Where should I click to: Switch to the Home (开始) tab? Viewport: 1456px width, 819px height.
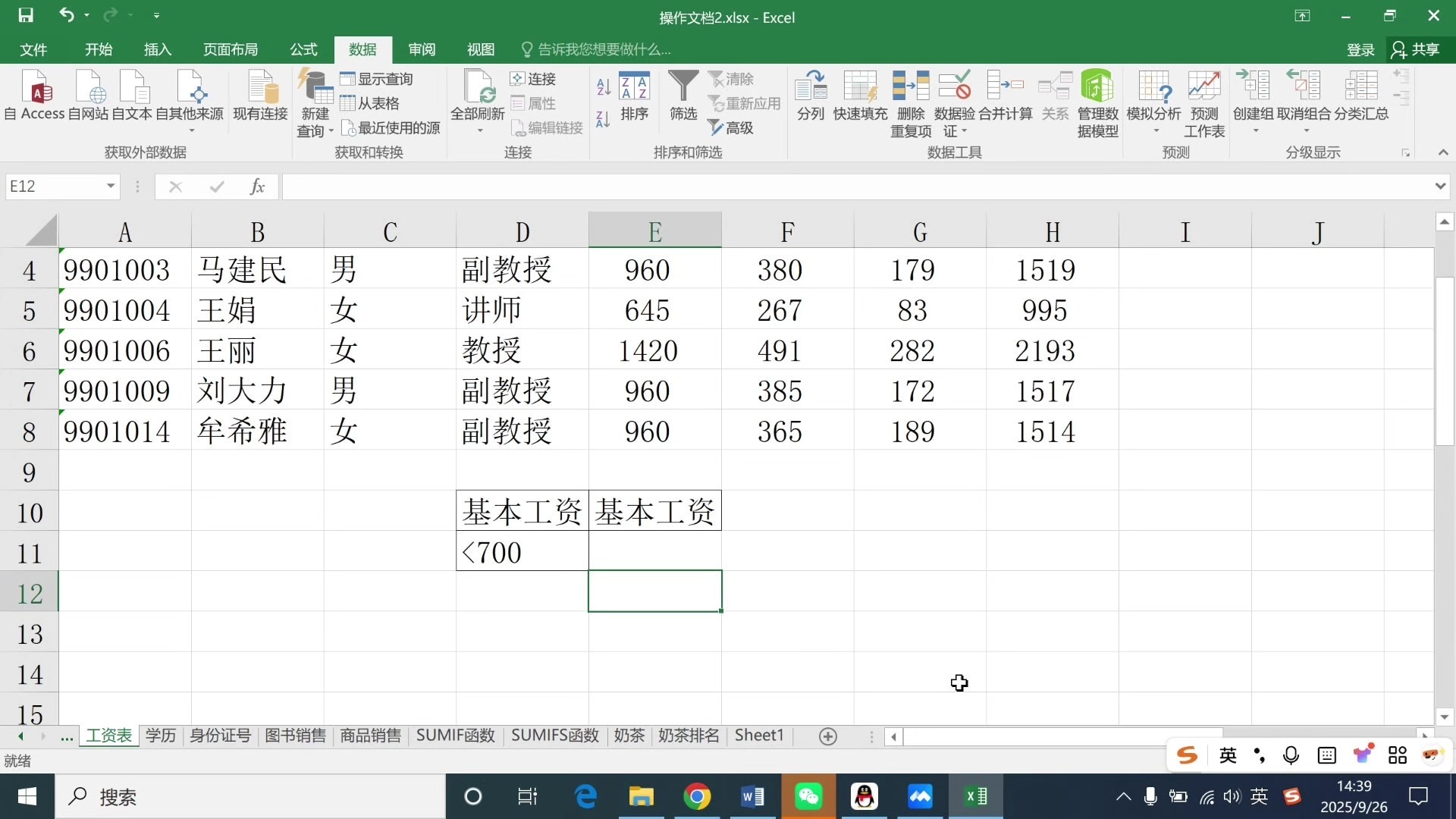click(x=99, y=49)
